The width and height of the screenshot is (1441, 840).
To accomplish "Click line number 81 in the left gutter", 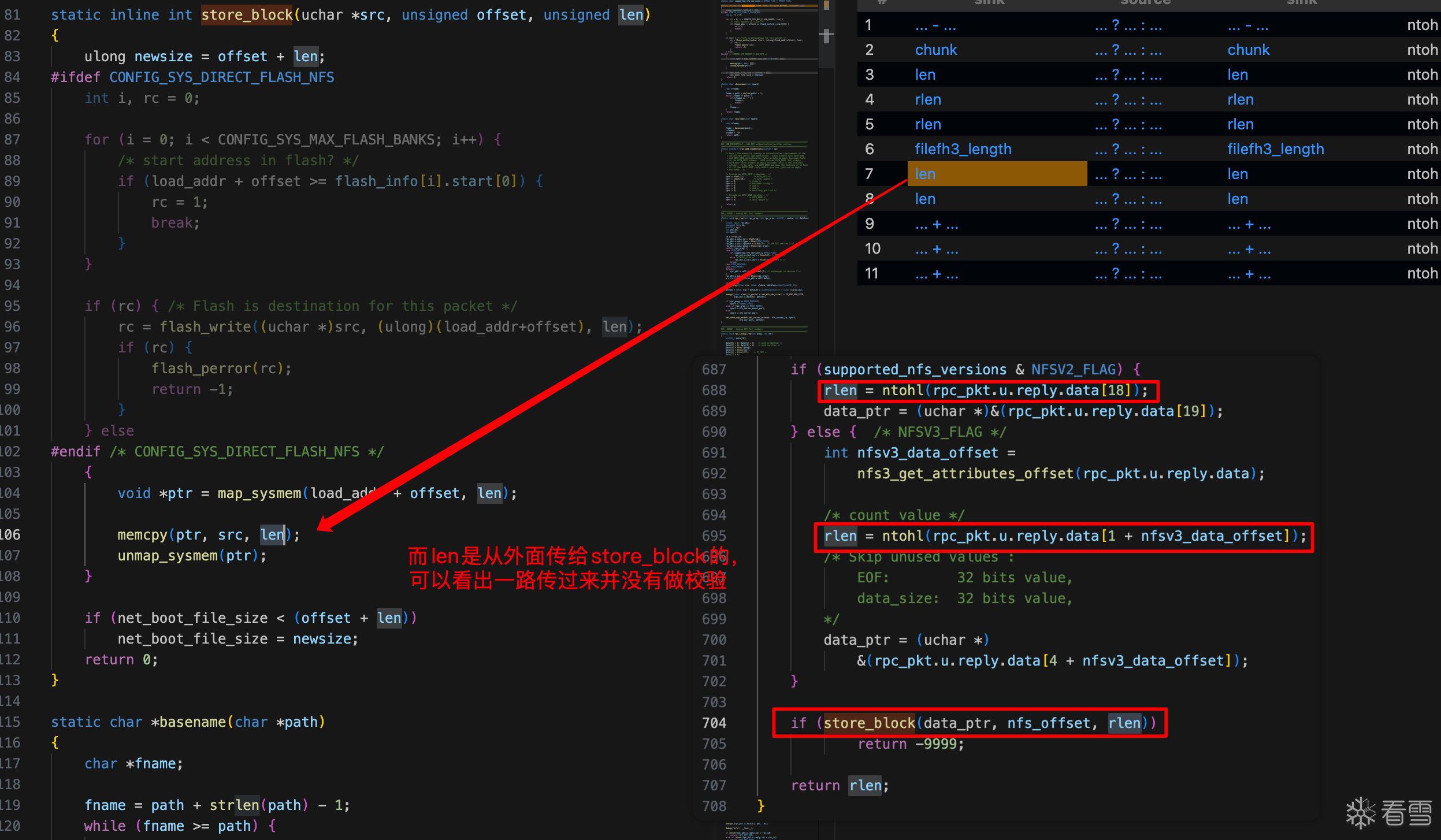I will tap(12, 15).
